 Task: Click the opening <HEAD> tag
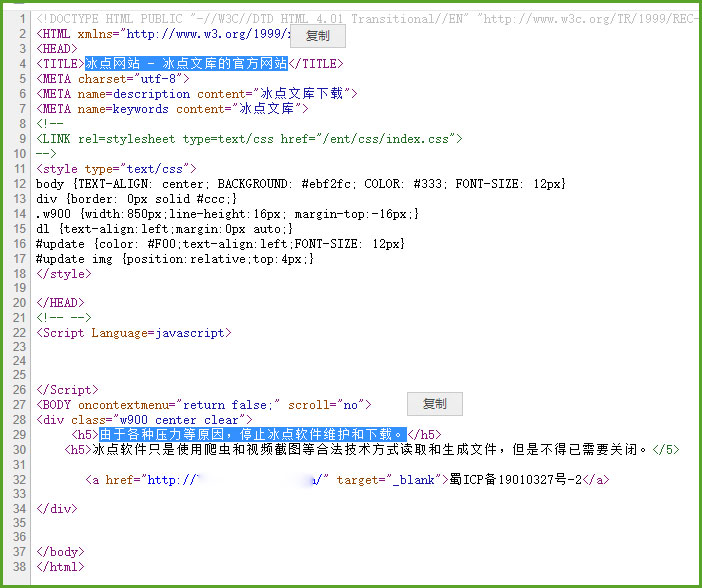[x=57, y=49]
